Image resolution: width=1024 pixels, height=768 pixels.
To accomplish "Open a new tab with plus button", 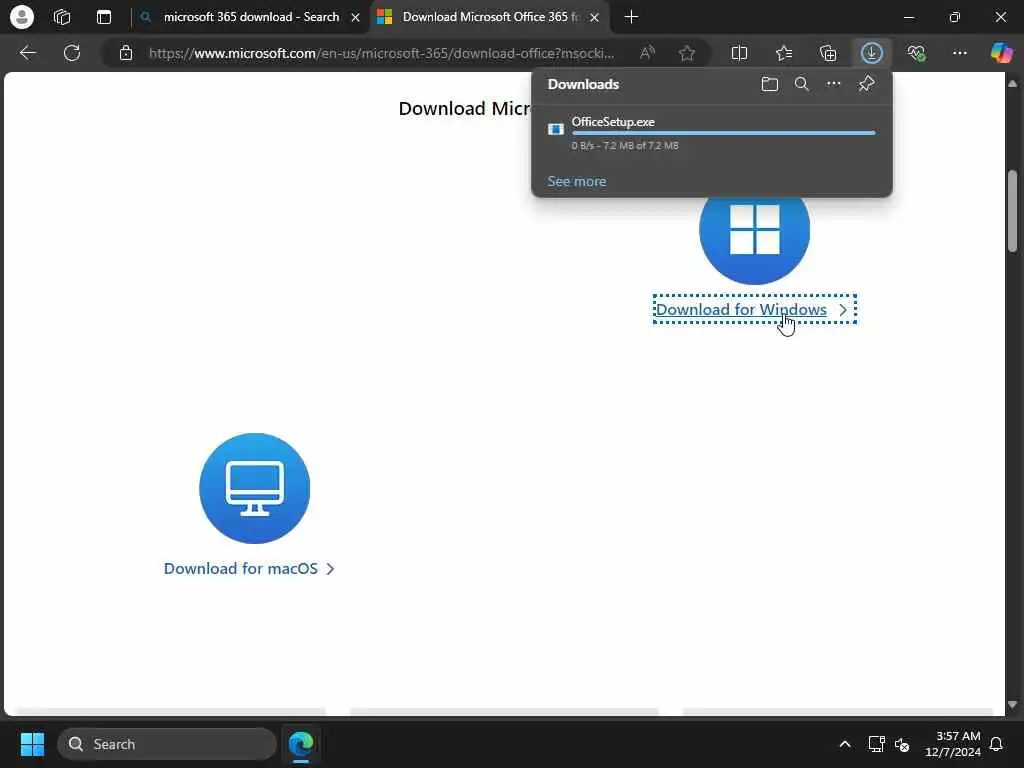I will point(632,17).
